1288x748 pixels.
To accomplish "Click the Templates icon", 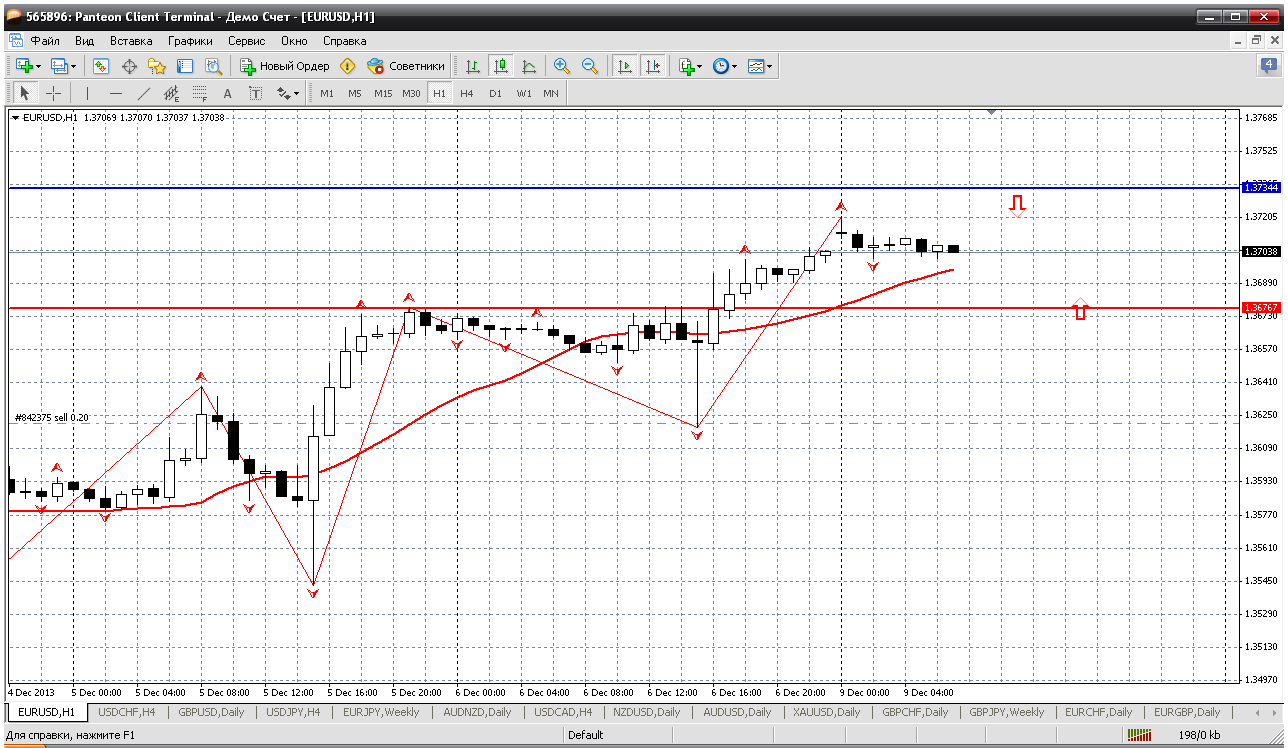I will pos(756,66).
